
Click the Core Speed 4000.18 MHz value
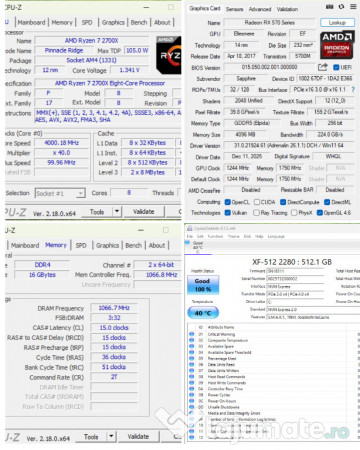[62, 143]
